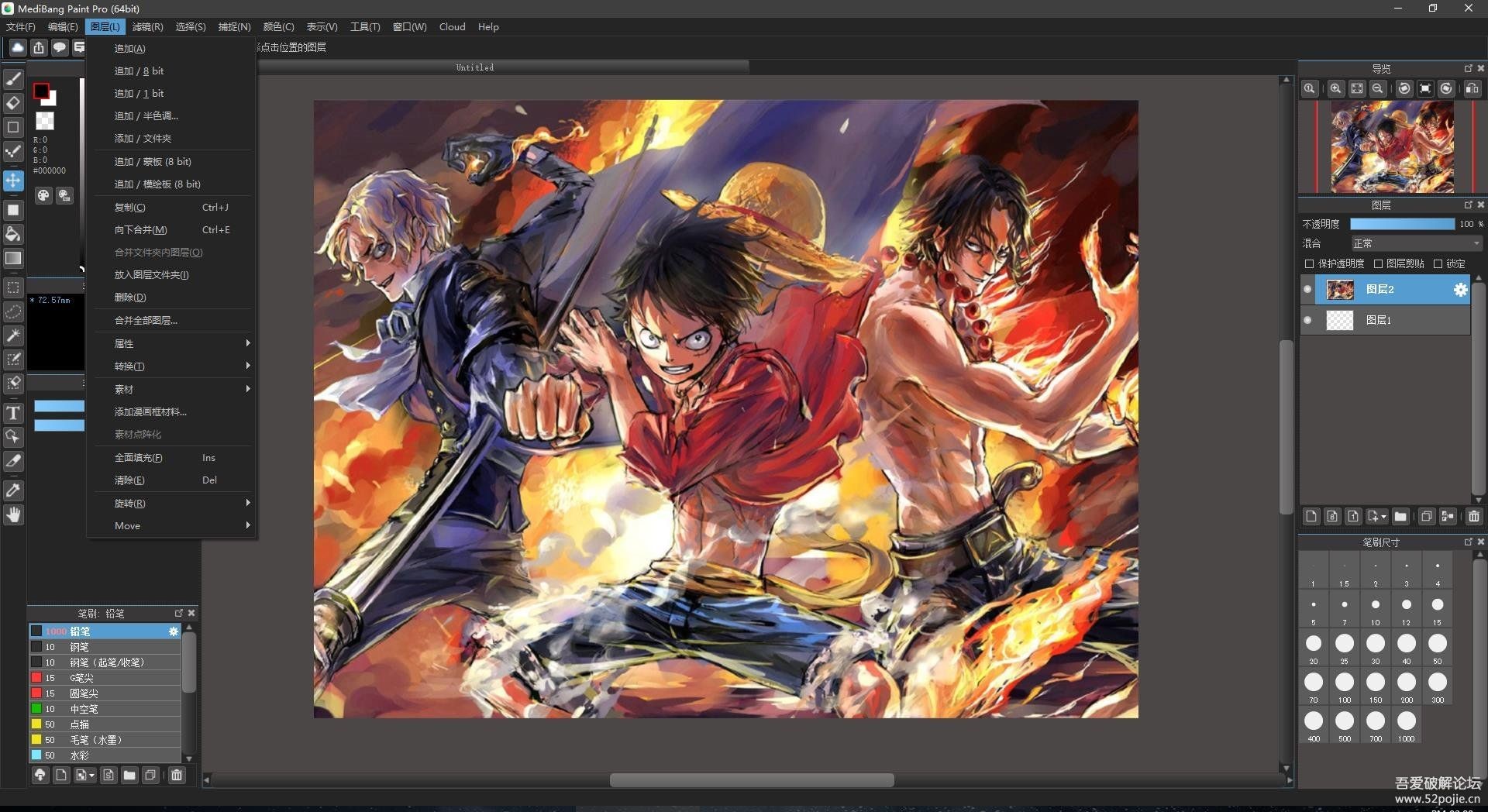
Task: Select the G笔尖 brush
Action: click(x=105, y=678)
